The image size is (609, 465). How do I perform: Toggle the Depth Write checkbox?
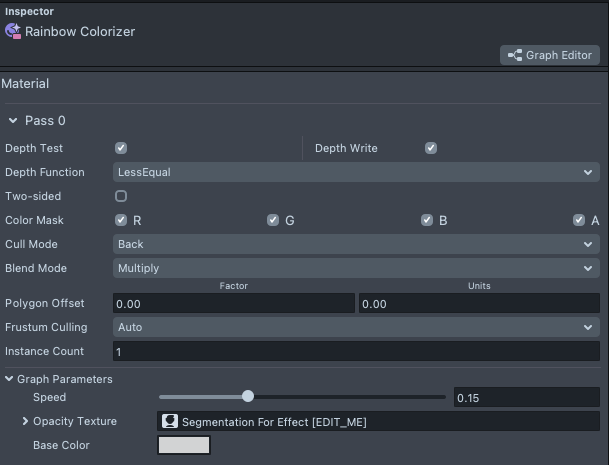pos(431,148)
